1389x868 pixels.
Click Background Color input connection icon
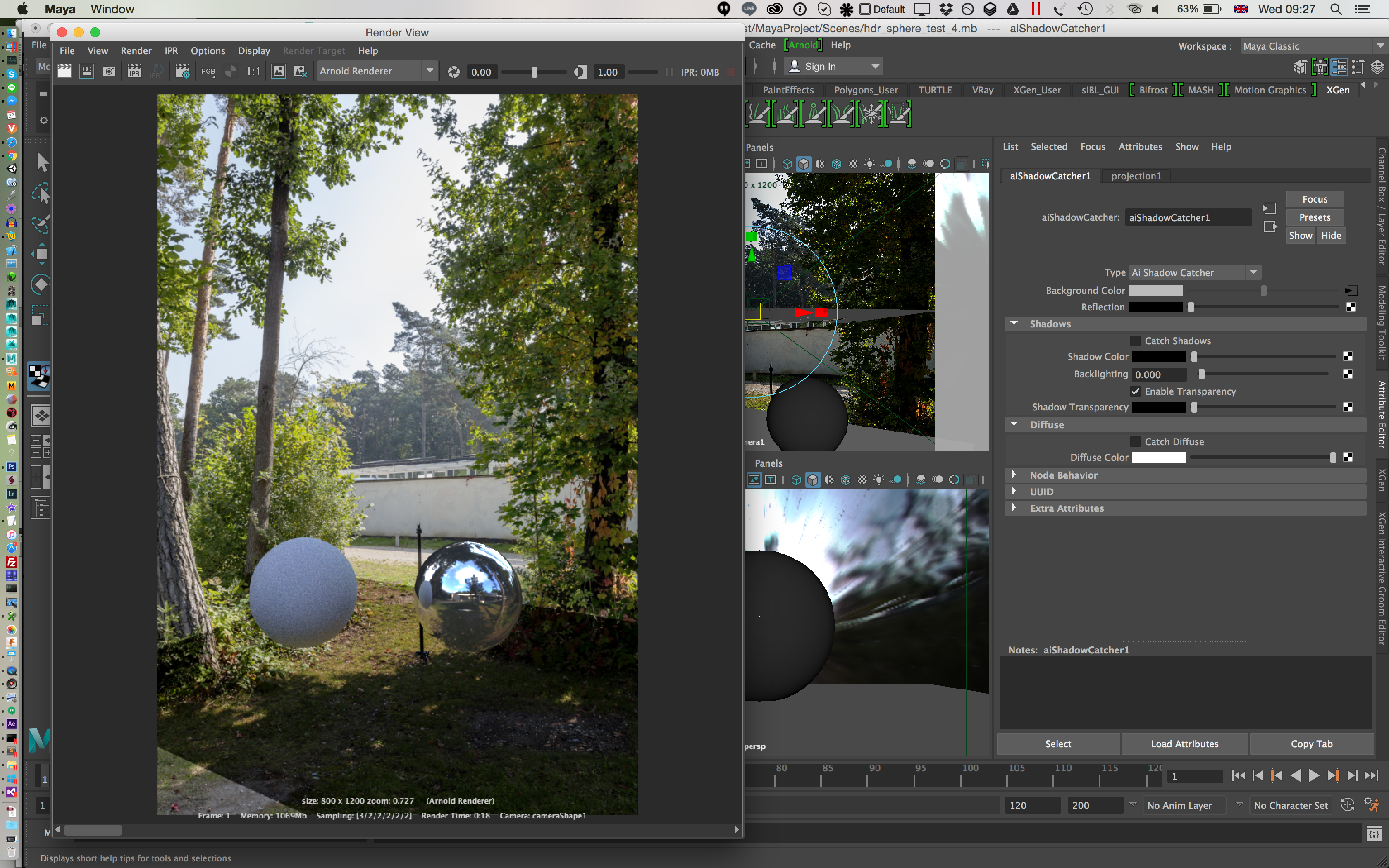pos(1351,291)
